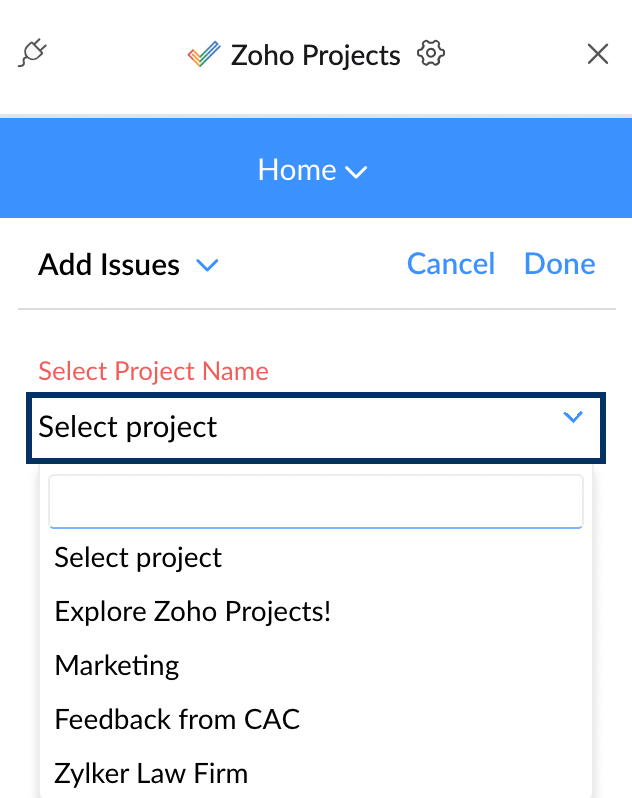Open Zoho Projects settings gear
The height and width of the screenshot is (798, 632).
(x=430, y=53)
